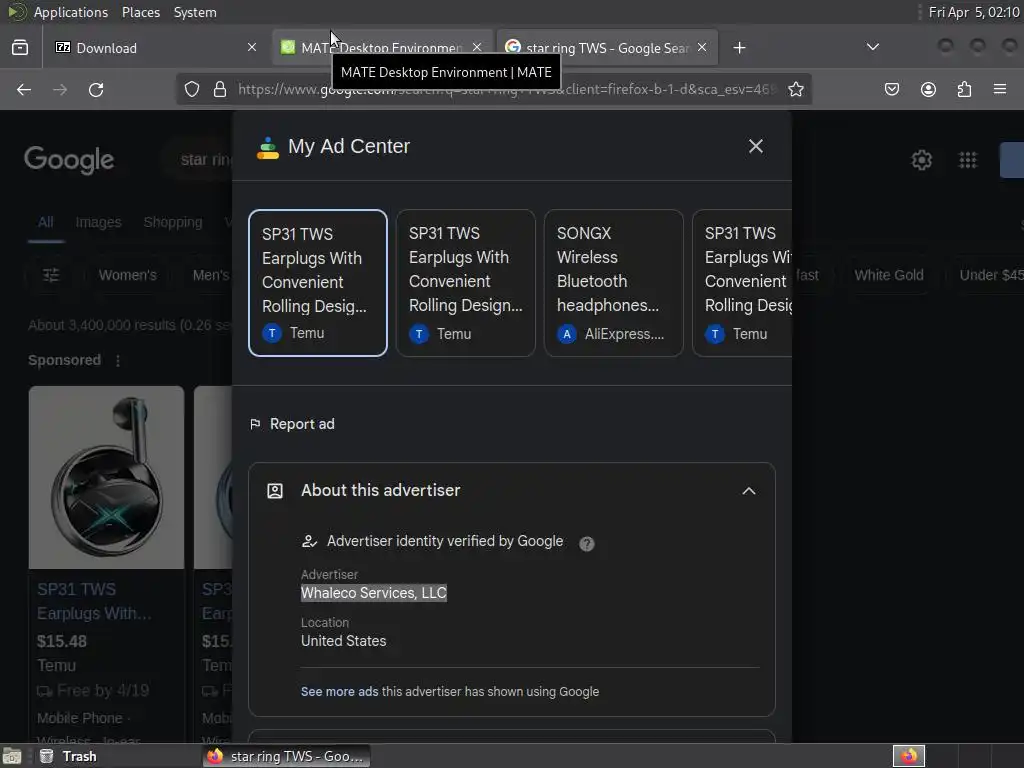Close the Download tab

click(x=252, y=47)
